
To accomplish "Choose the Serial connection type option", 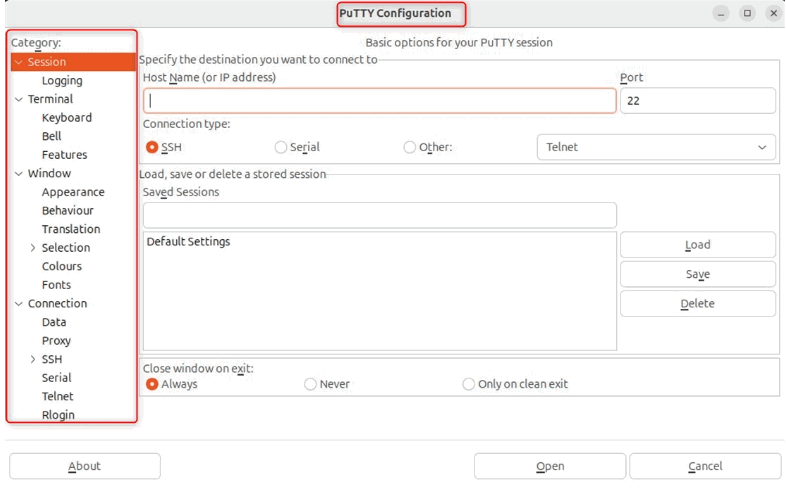I will [281, 147].
